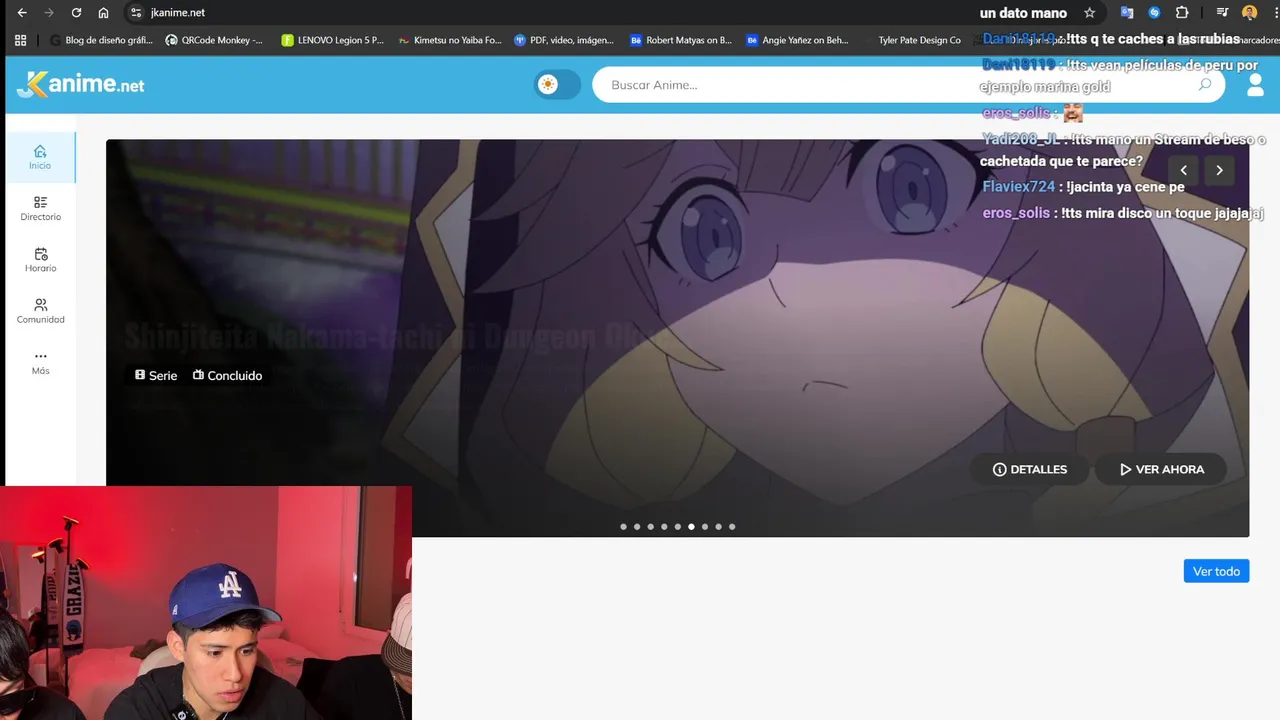
Task: Go back using the browser back arrow
Action: point(22,13)
